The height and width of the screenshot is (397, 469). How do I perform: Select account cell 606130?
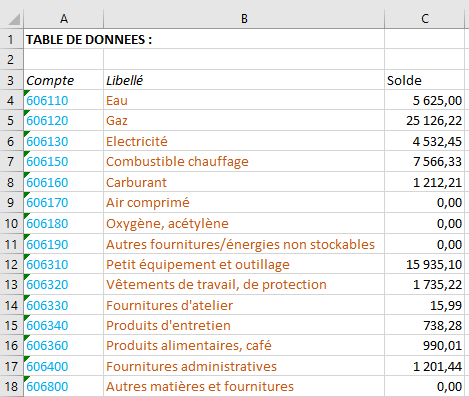pos(64,141)
